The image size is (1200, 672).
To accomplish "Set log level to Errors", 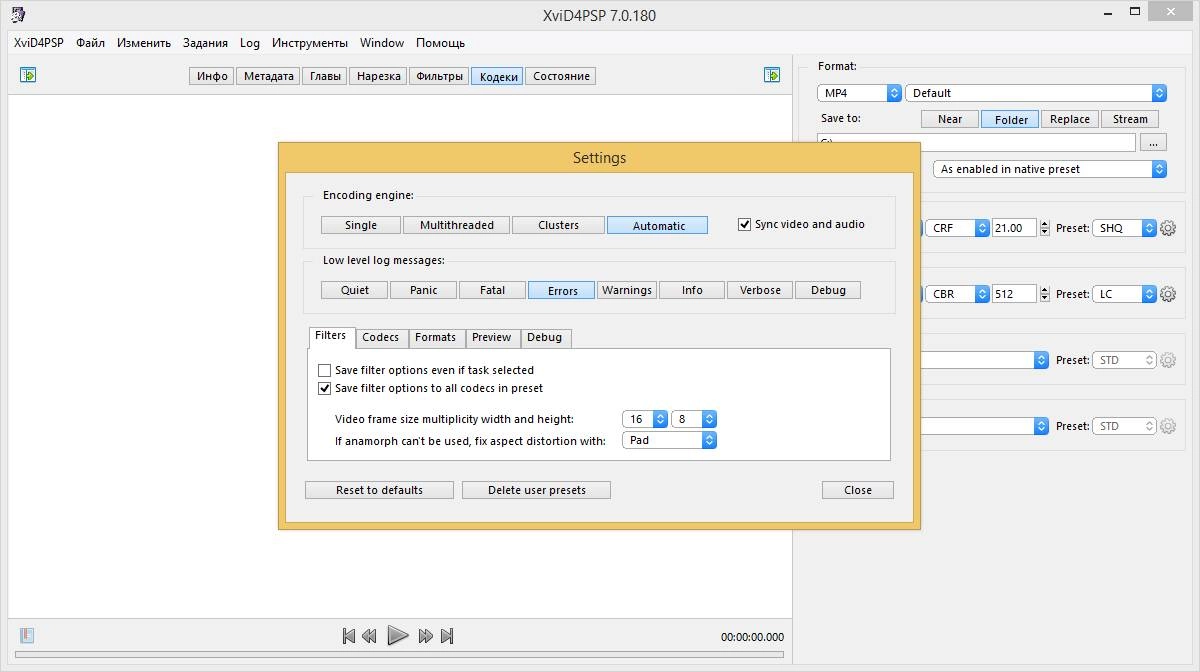I will click(x=562, y=290).
